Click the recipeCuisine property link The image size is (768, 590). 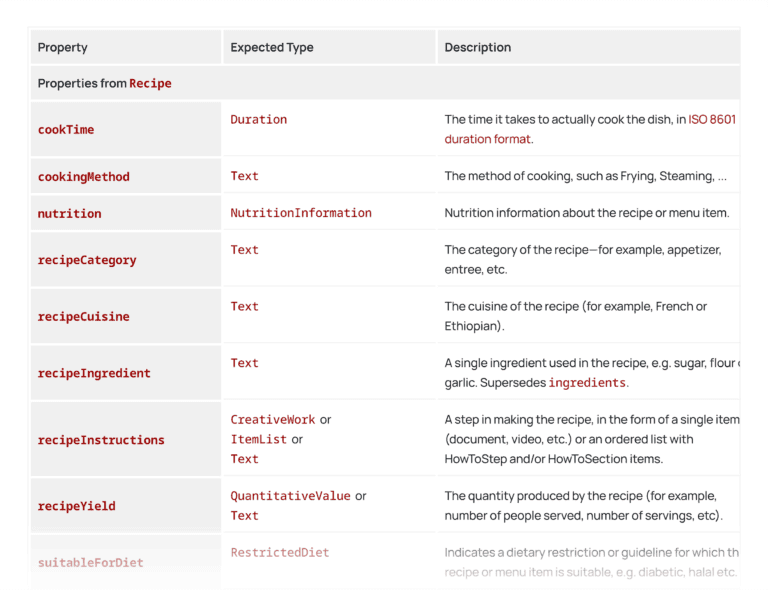coord(83,316)
